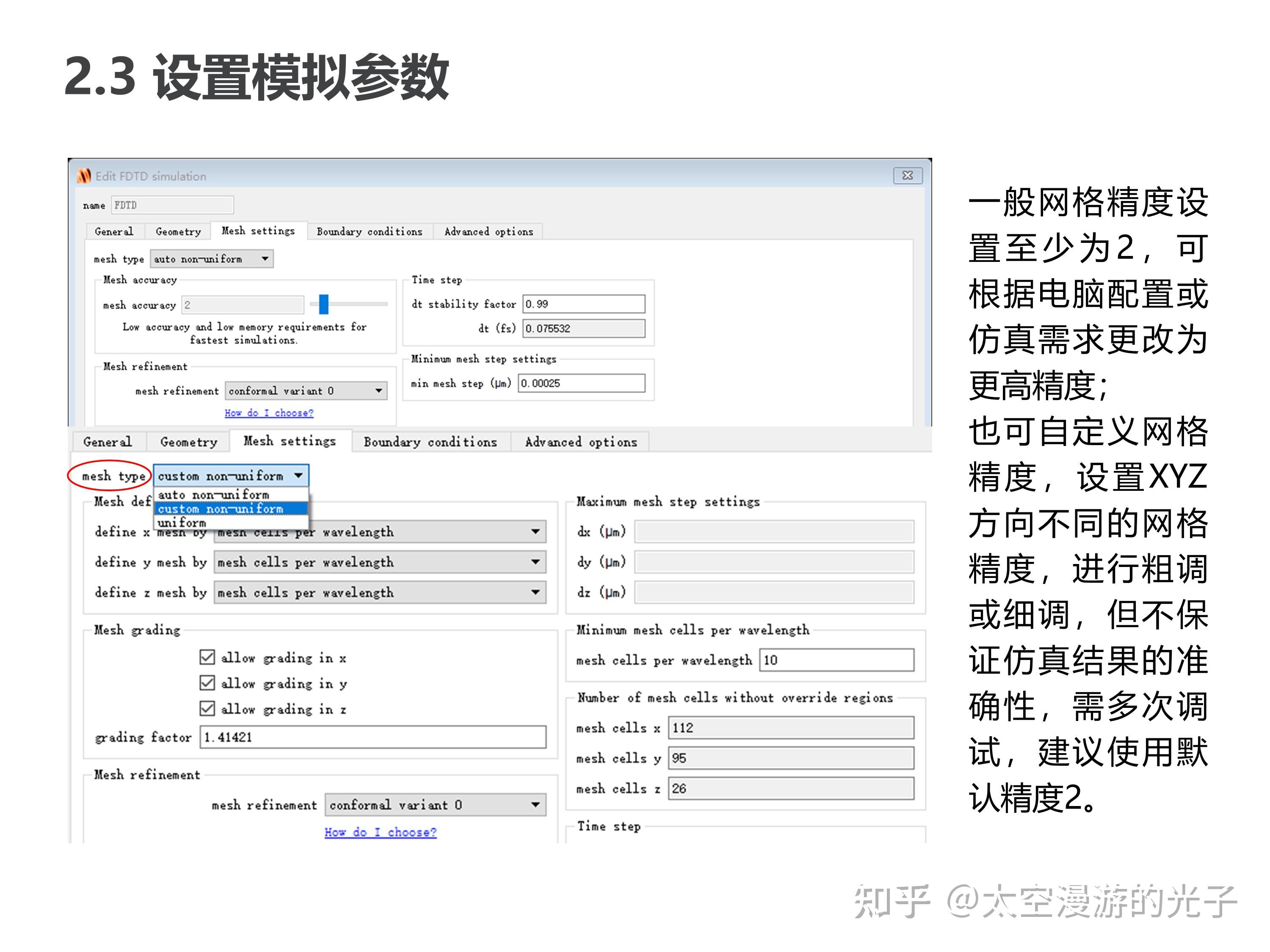Open lower How do I choose link

click(x=380, y=831)
